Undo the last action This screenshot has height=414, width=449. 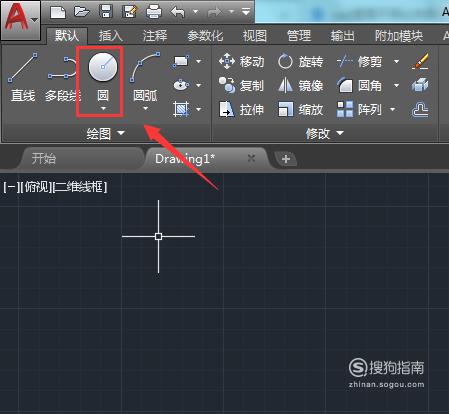click(x=178, y=12)
